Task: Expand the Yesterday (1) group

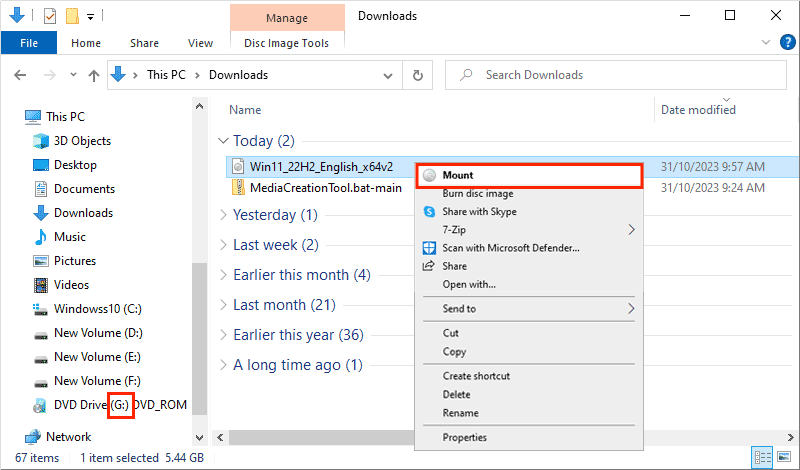Action: coord(223,215)
